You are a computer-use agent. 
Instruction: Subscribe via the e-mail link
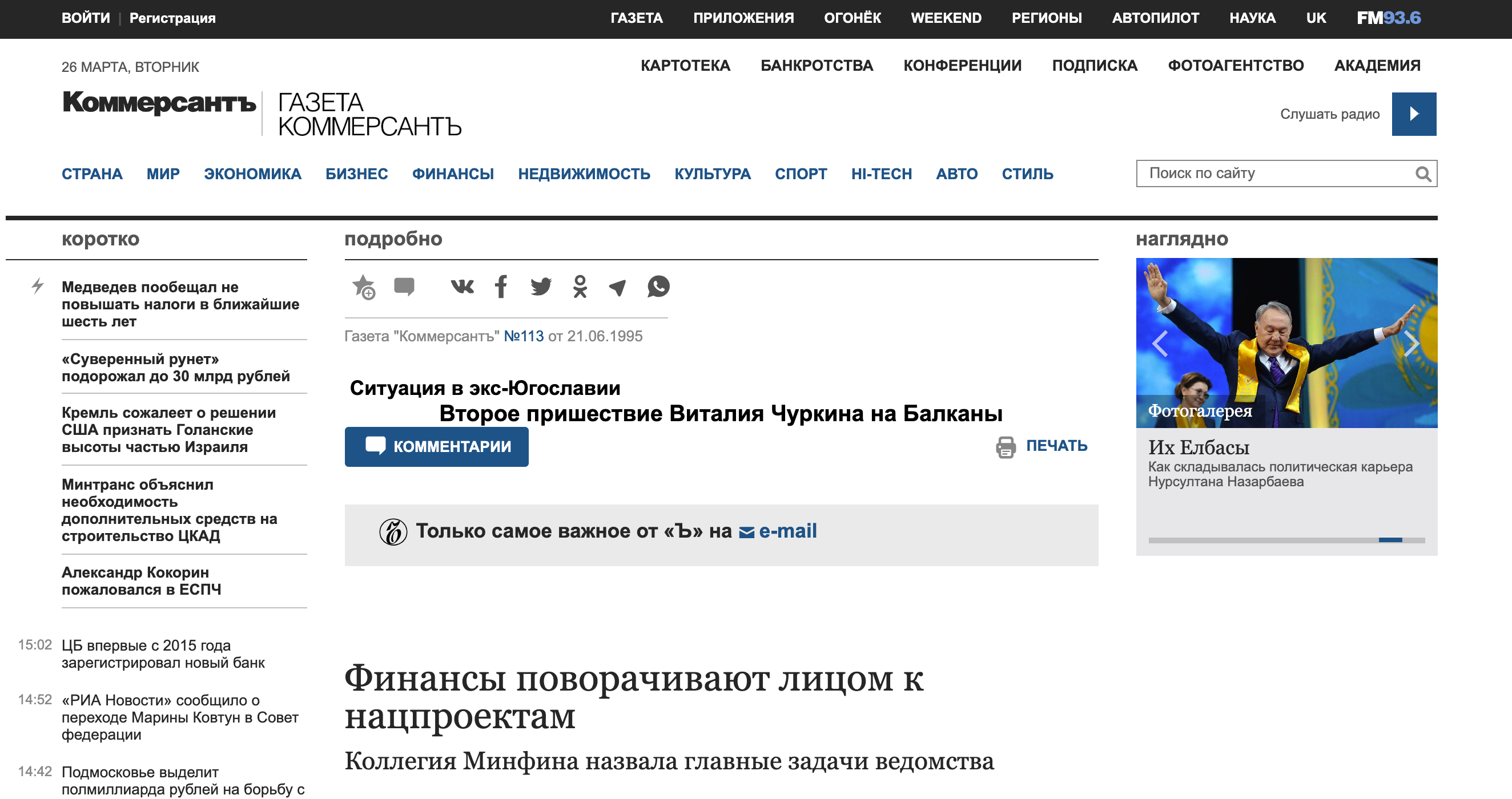point(786,531)
